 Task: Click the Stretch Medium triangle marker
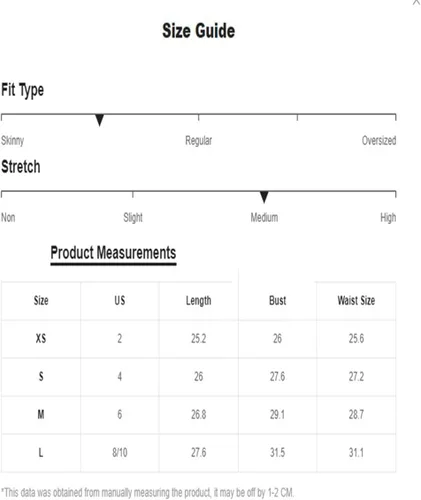point(264,197)
